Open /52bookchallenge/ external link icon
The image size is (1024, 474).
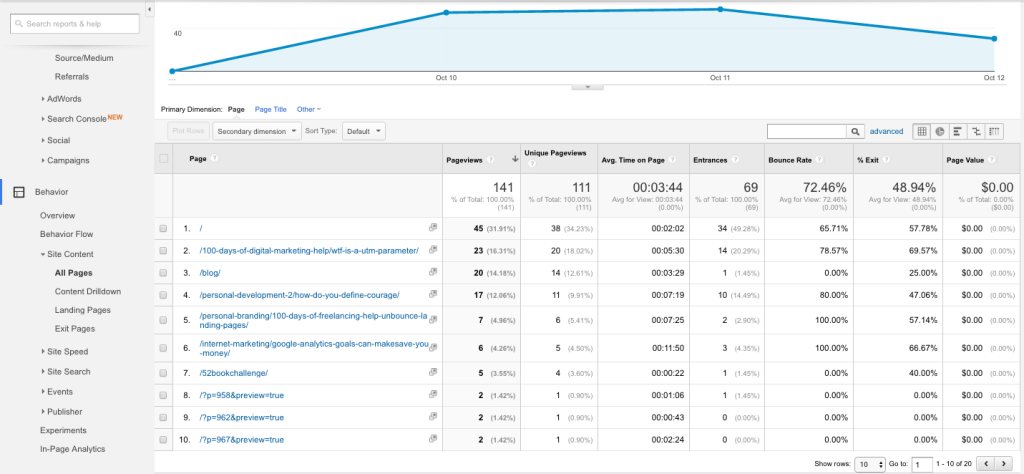click(432, 371)
